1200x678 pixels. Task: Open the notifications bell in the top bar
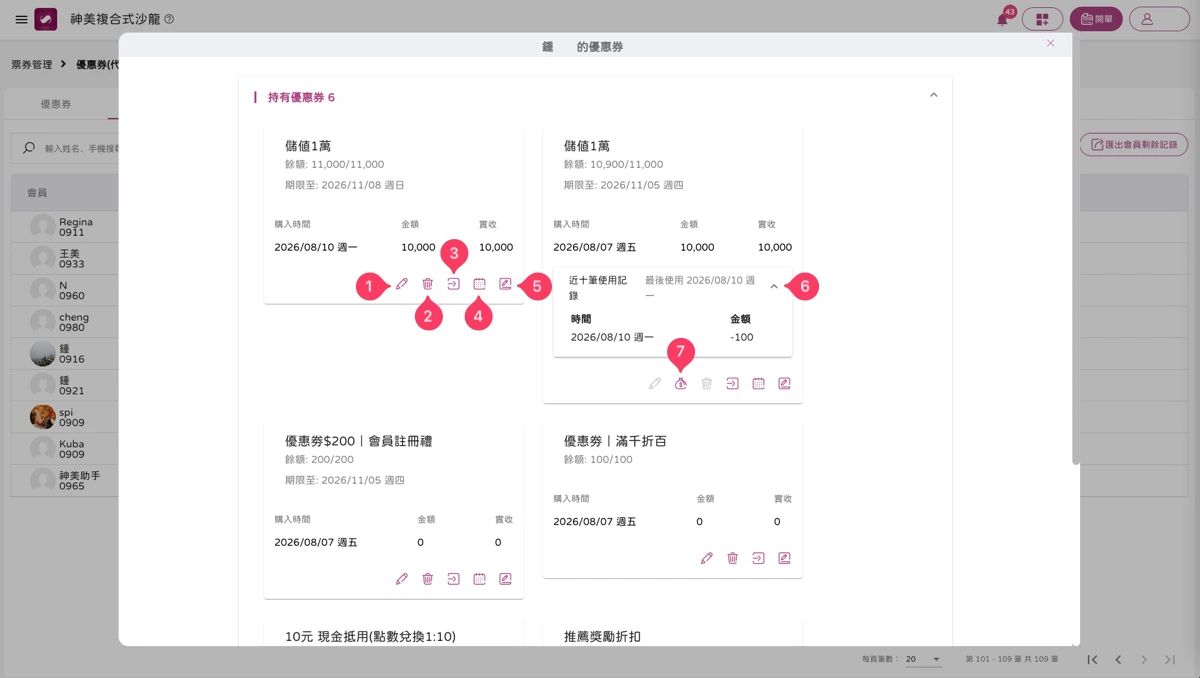(1003, 19)
